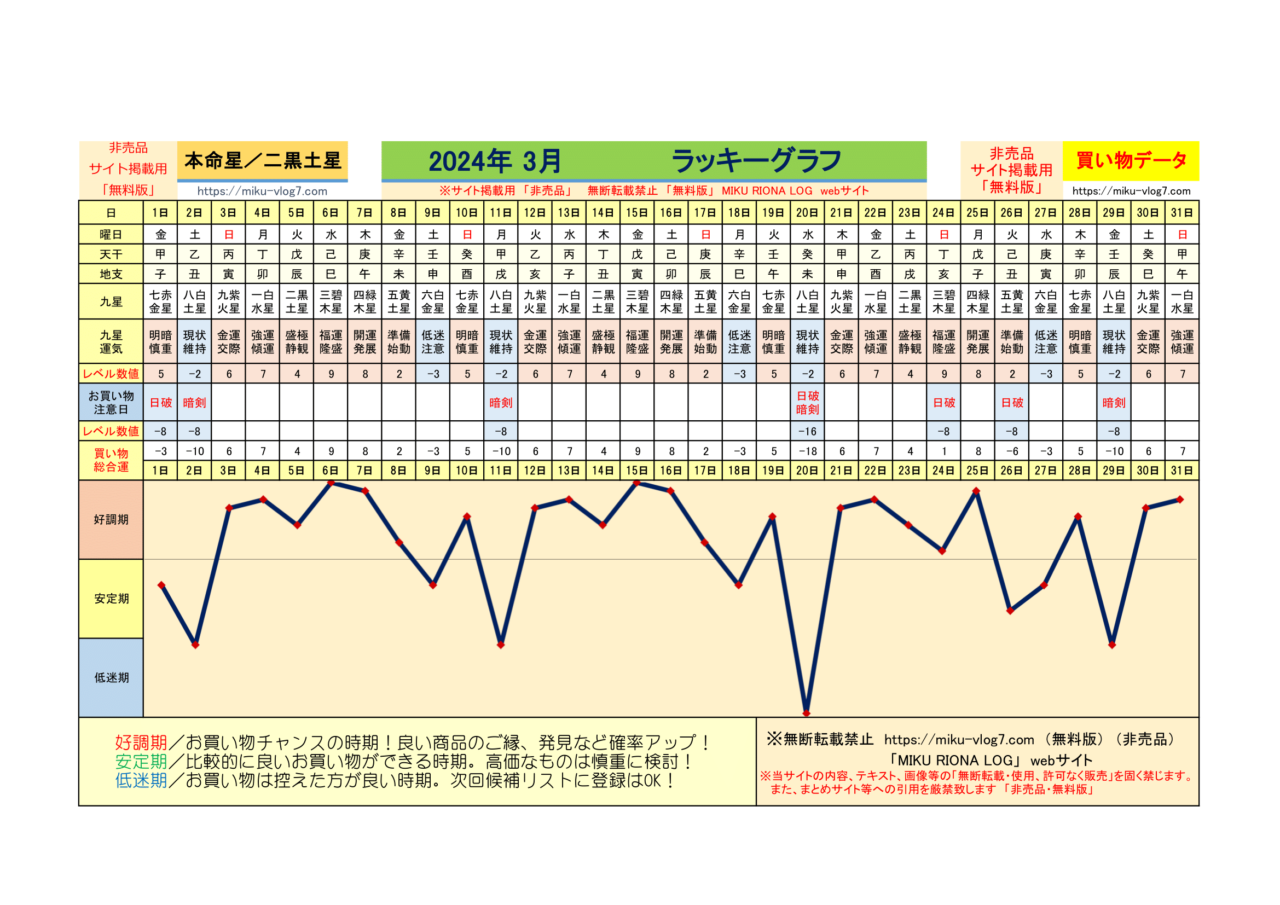Viewport: 1280px width, 905px height.
Task: Click the ラッキーグラフ heading in green banner
Action: (x=755, y=161)
